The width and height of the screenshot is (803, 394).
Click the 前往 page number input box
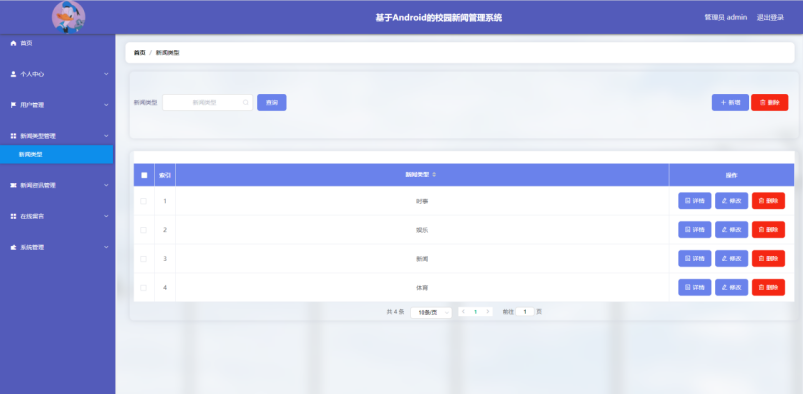525,312
